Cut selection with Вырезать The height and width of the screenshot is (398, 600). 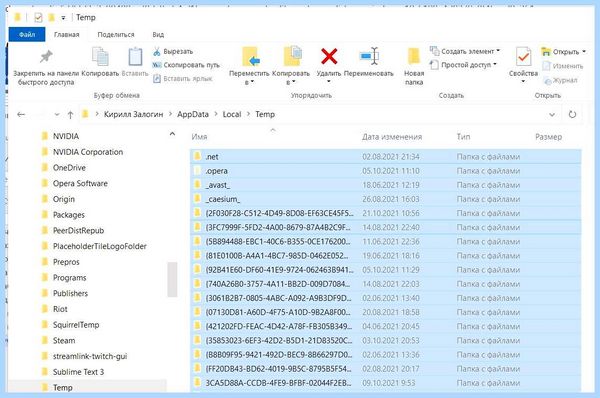173,52
